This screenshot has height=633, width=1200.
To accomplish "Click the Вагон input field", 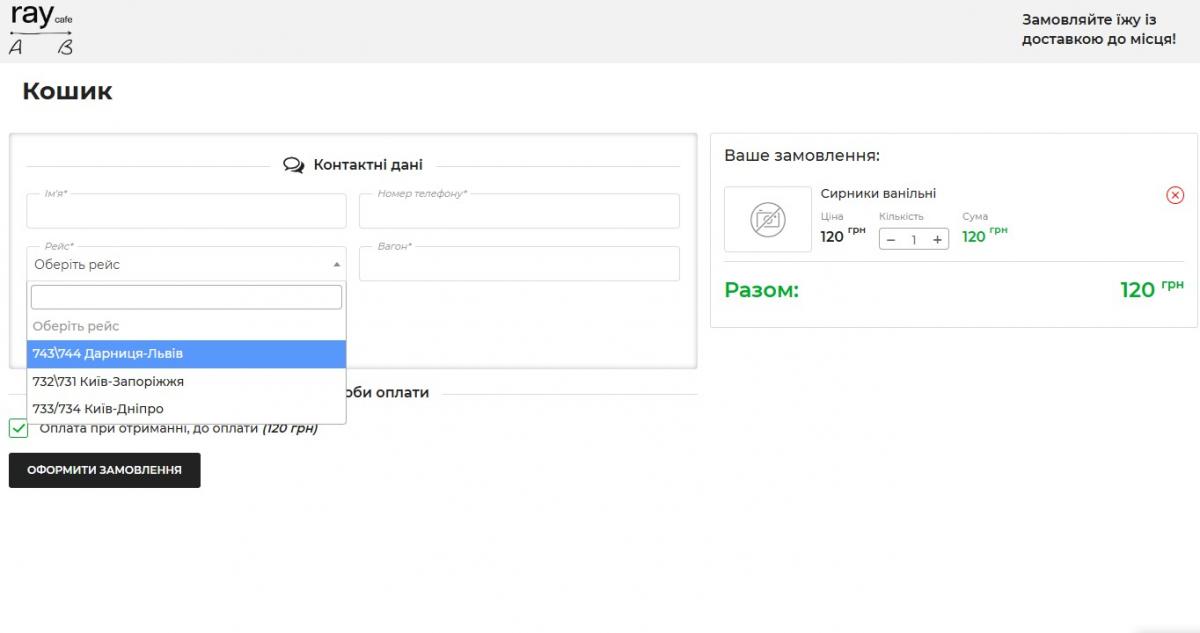I will coord(519,265).
